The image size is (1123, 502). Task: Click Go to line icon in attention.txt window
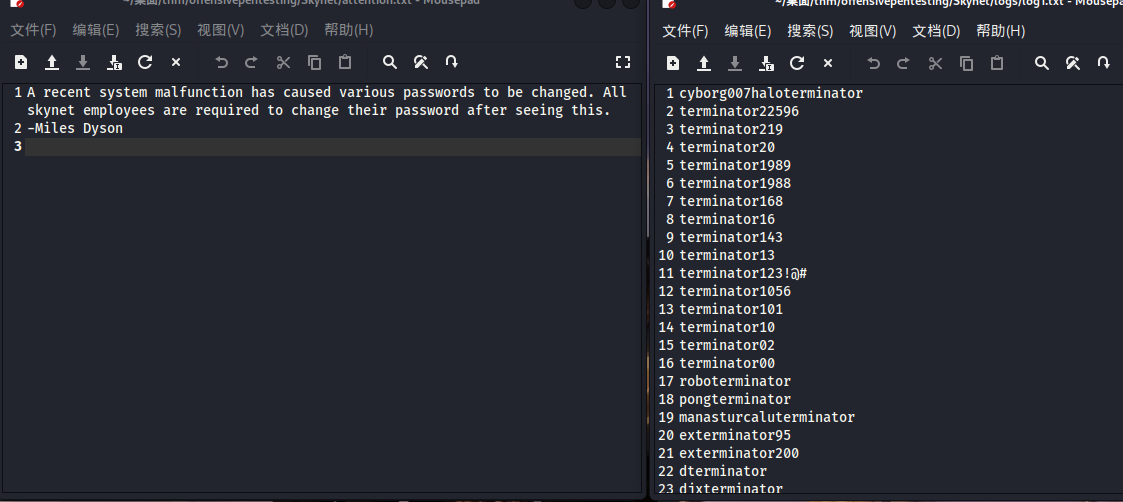(x=451, y=62)
